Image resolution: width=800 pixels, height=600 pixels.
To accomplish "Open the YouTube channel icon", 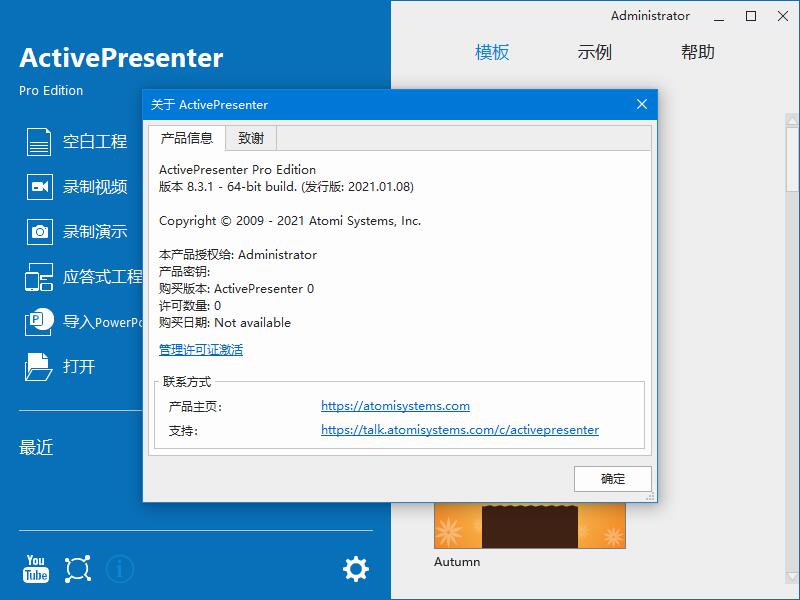I will tap(36, 569).
